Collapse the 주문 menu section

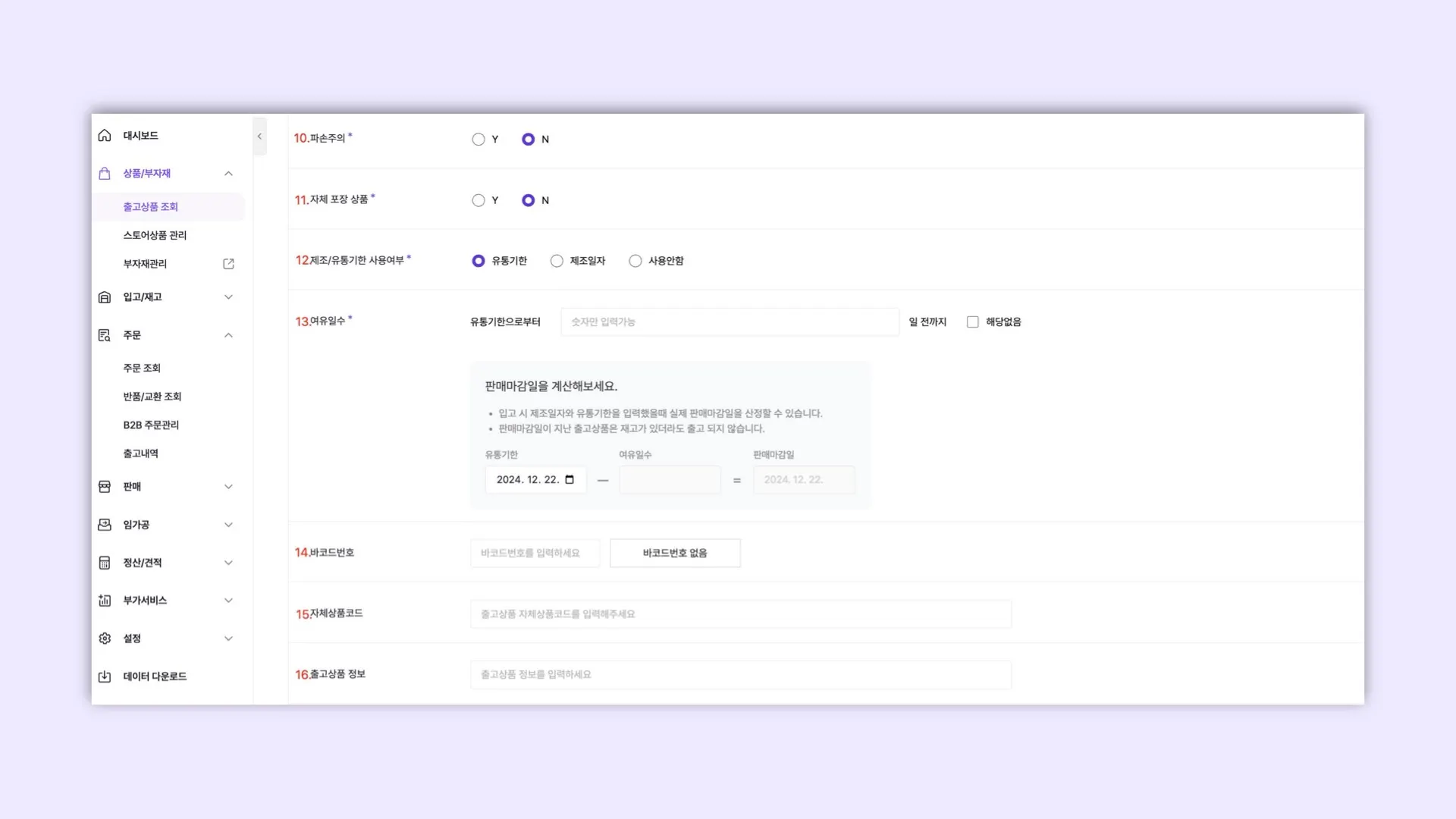tap(228, 335)
